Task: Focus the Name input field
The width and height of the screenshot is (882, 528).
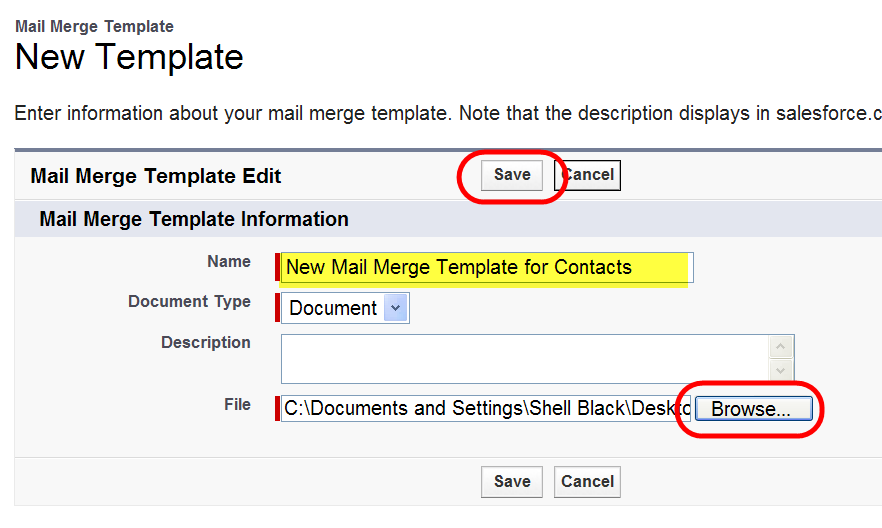Action: pos(487,268)
